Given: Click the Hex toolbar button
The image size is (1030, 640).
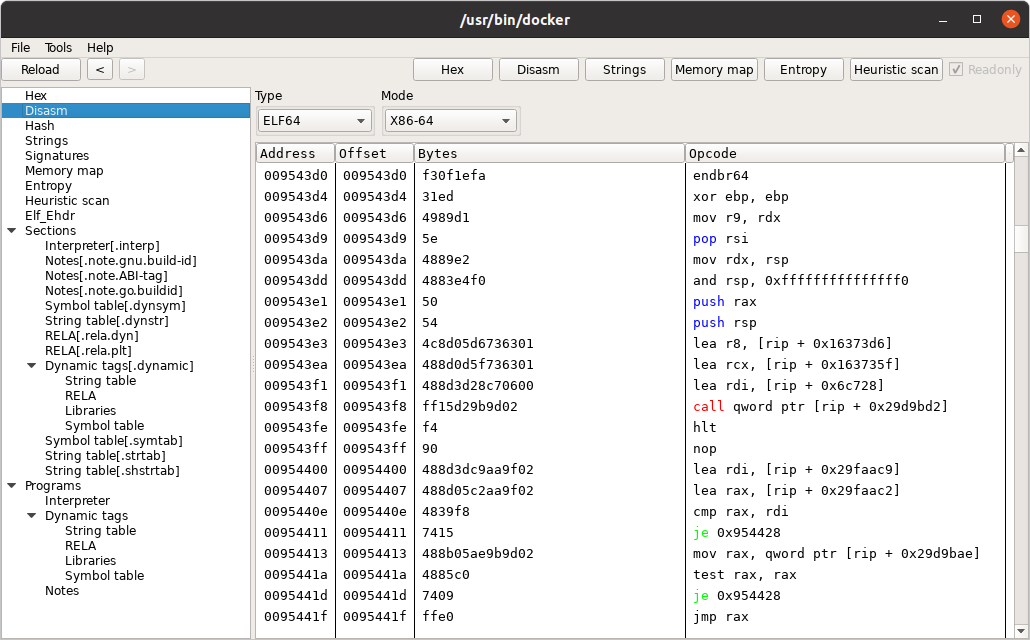Looking at the screenshot, I should [x=453, y=70].
